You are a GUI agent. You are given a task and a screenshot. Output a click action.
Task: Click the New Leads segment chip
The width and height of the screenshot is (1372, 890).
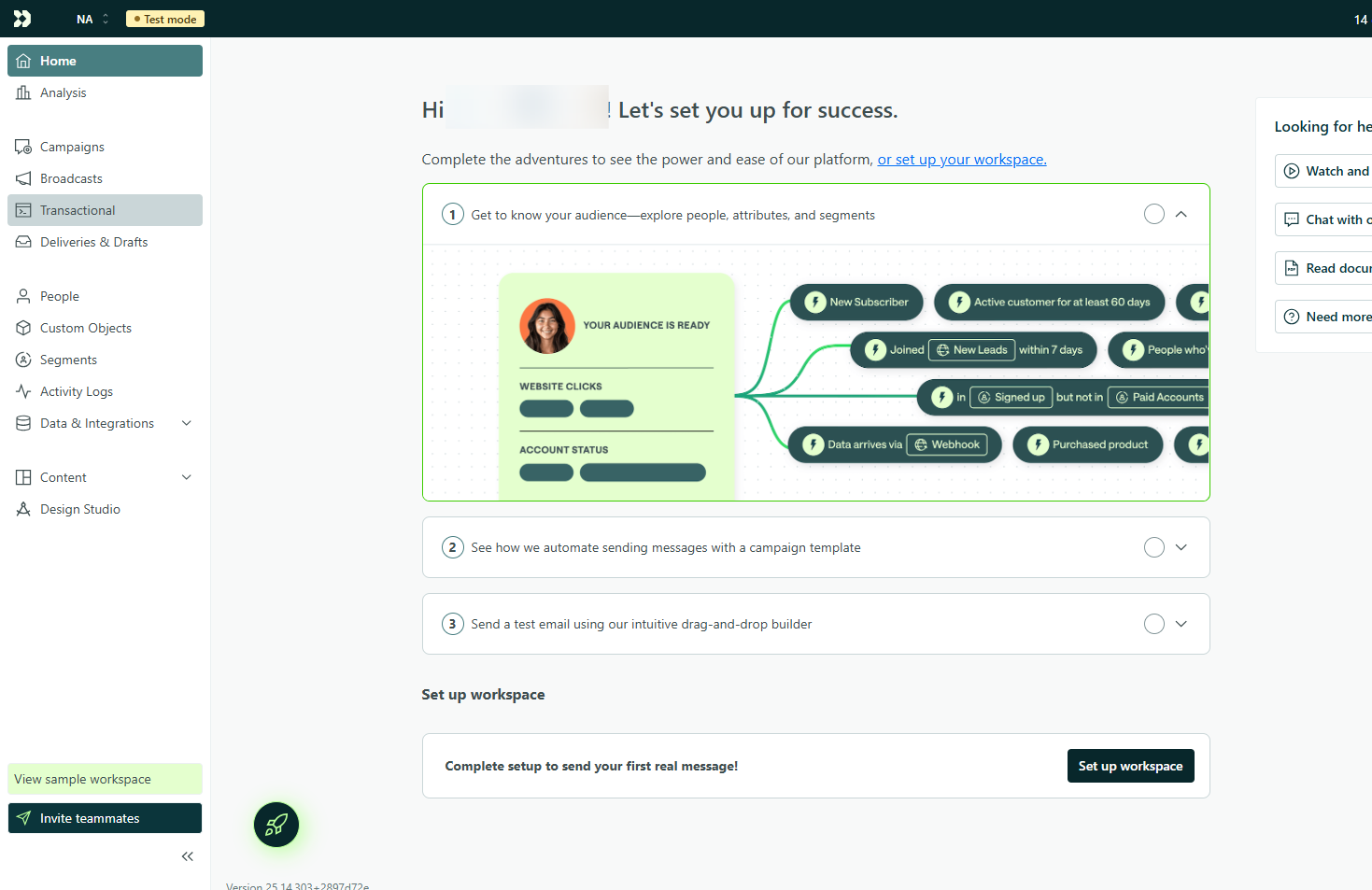coord(971,349)
